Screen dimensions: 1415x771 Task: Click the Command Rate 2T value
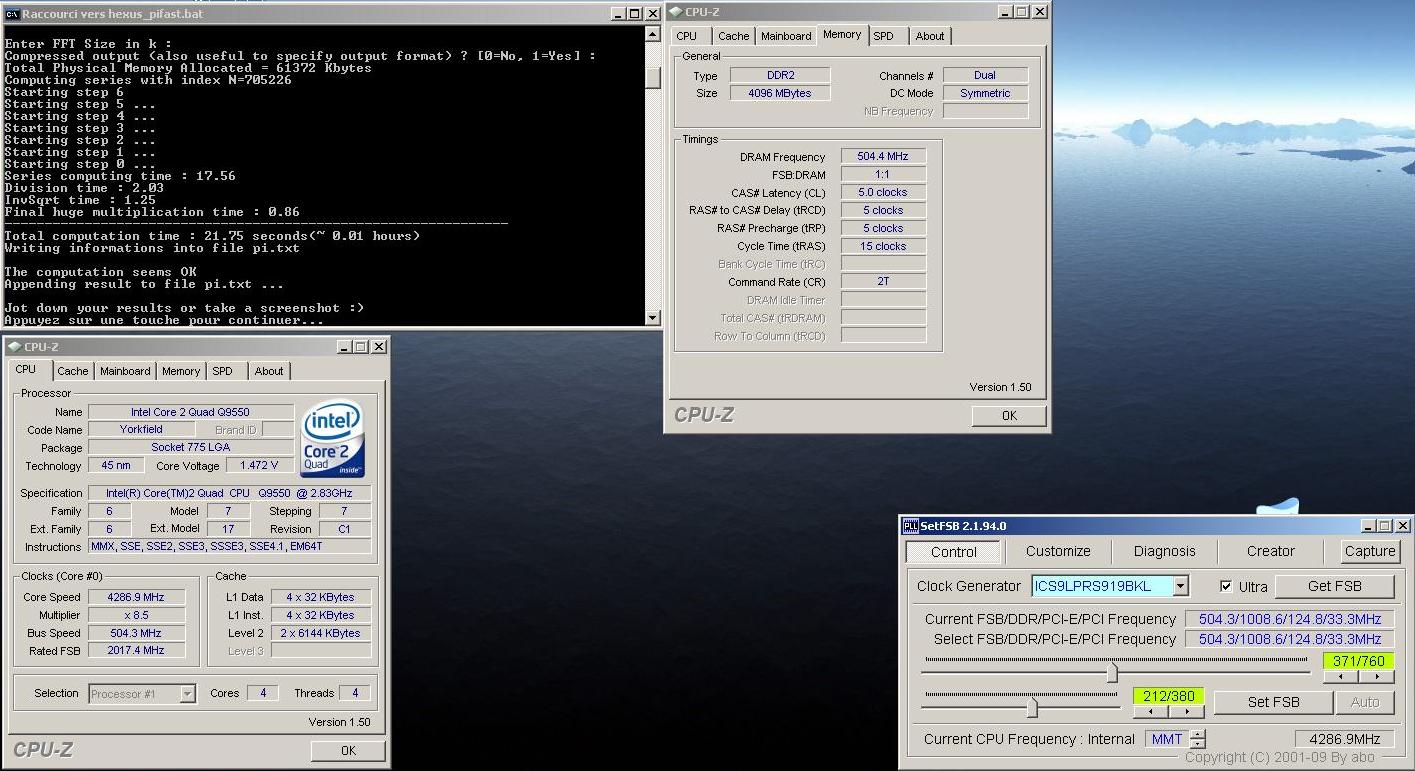click(883, 281)
